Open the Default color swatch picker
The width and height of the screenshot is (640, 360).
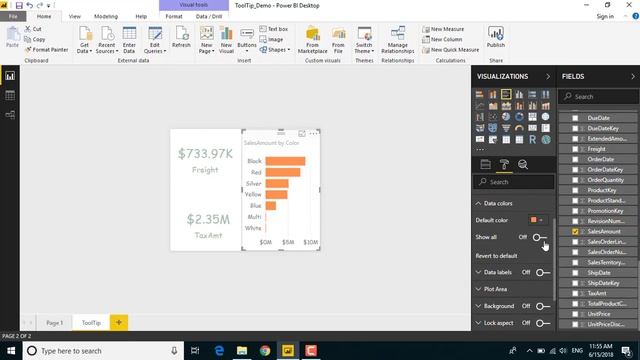pos(537,220)
